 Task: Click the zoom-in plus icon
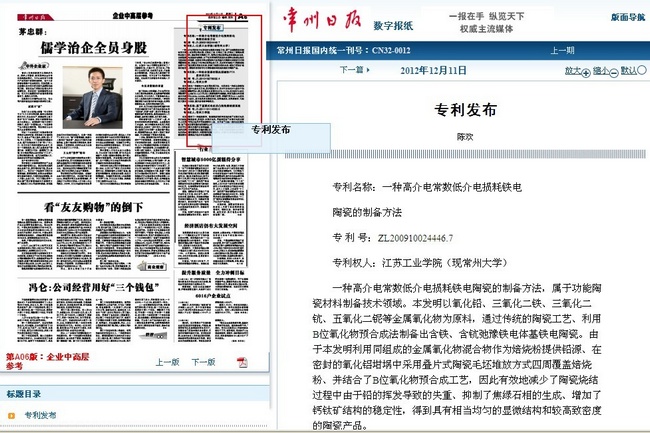(x=585, y=71)
